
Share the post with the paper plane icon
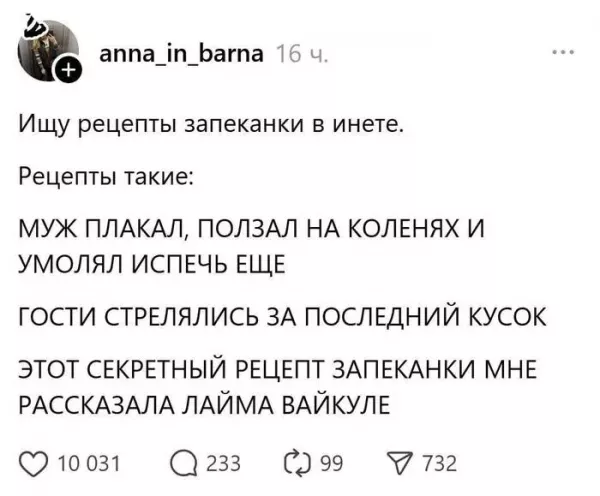(x=402, y=461)
